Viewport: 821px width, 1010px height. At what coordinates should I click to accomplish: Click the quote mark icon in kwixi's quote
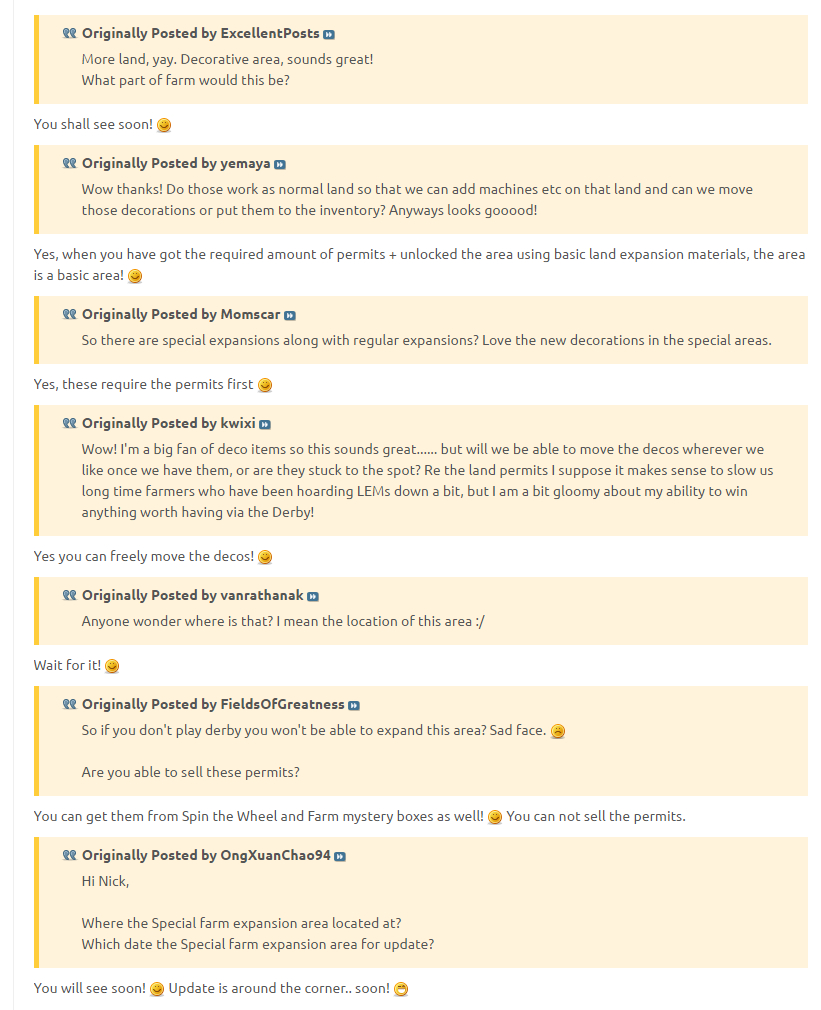(69, 423)
